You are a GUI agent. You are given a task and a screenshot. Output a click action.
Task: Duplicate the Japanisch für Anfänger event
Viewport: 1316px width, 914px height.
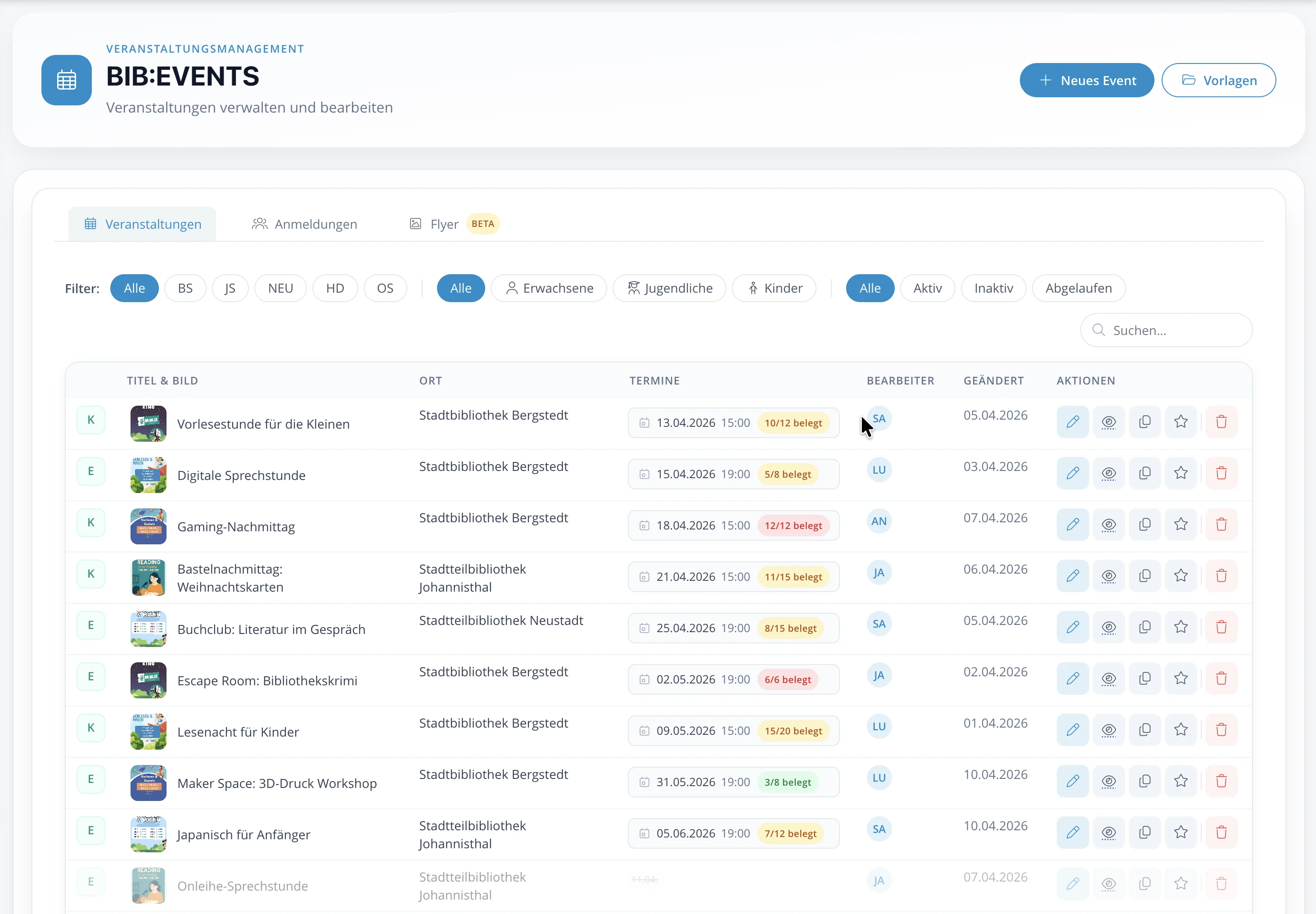pos(1145,832)
